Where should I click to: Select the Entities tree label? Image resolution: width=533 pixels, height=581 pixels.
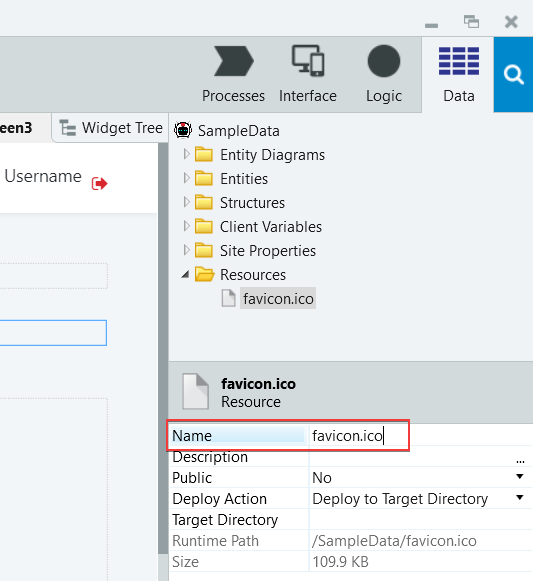244,179
